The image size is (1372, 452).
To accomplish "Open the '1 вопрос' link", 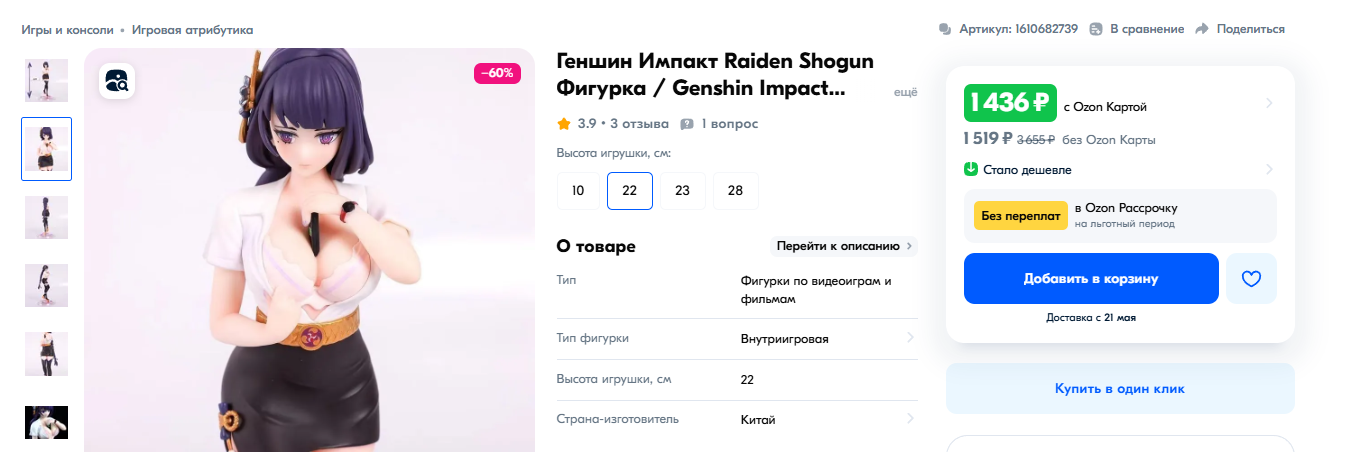I will click(730, 124).
